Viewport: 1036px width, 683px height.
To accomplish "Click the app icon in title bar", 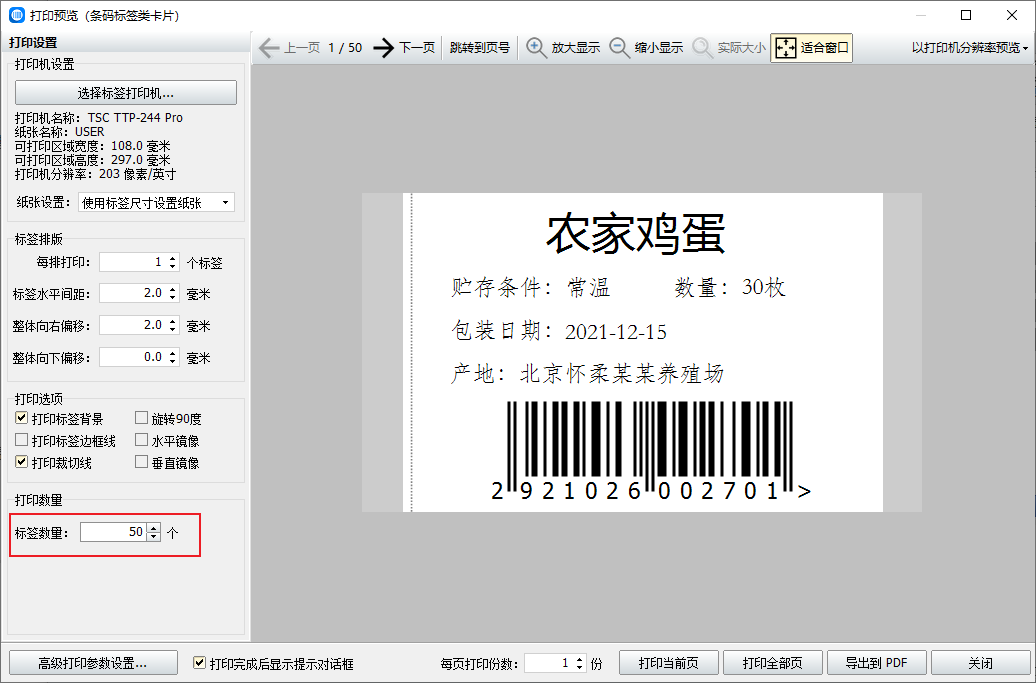I will pos(17,15).
